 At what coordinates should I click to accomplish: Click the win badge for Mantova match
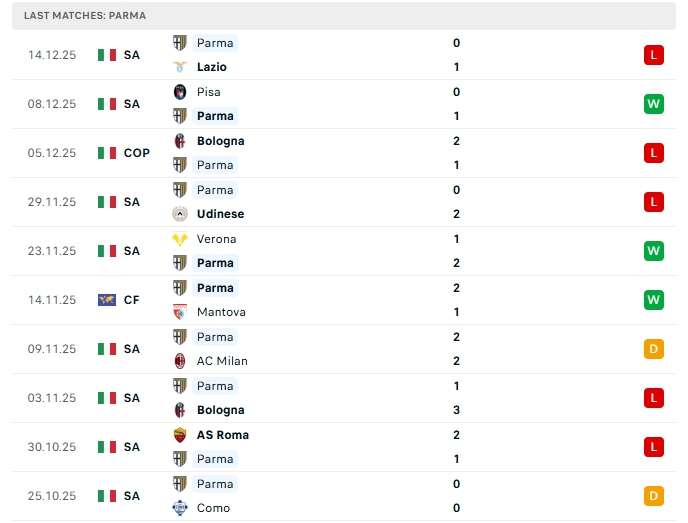[654, 300]
